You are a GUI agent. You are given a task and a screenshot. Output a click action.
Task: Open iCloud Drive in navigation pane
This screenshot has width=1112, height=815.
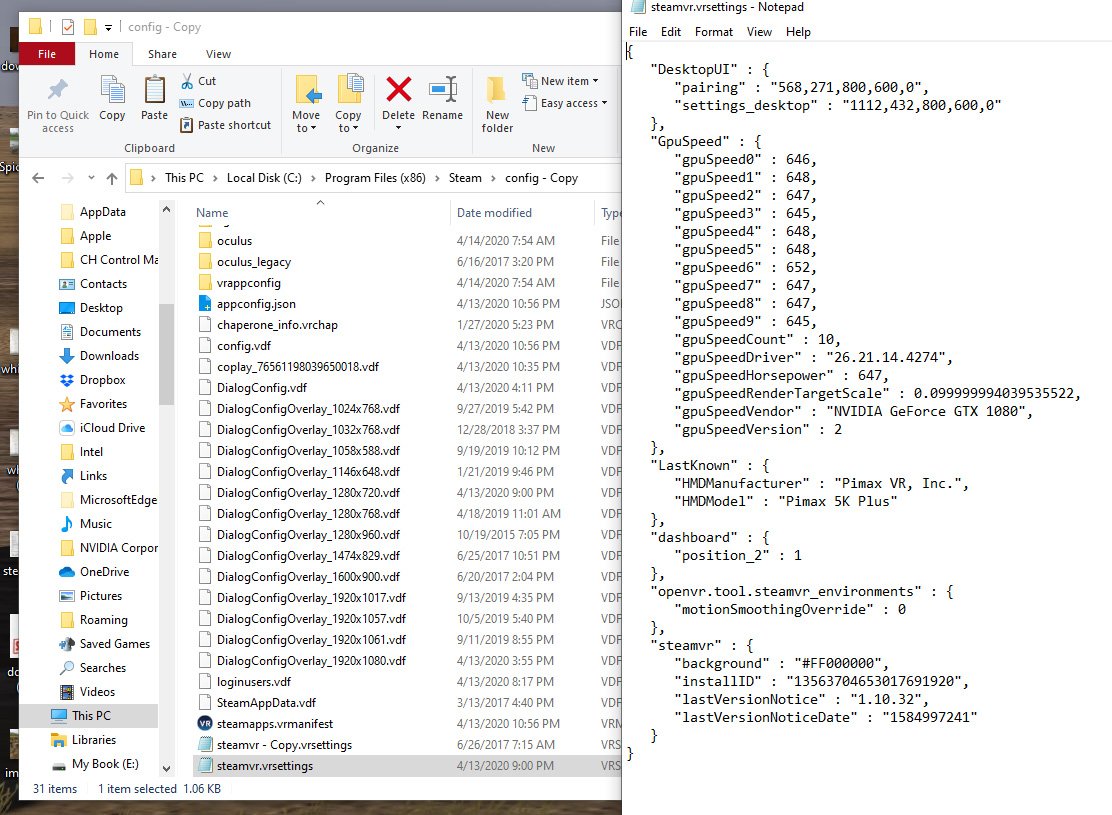(112, 428)
